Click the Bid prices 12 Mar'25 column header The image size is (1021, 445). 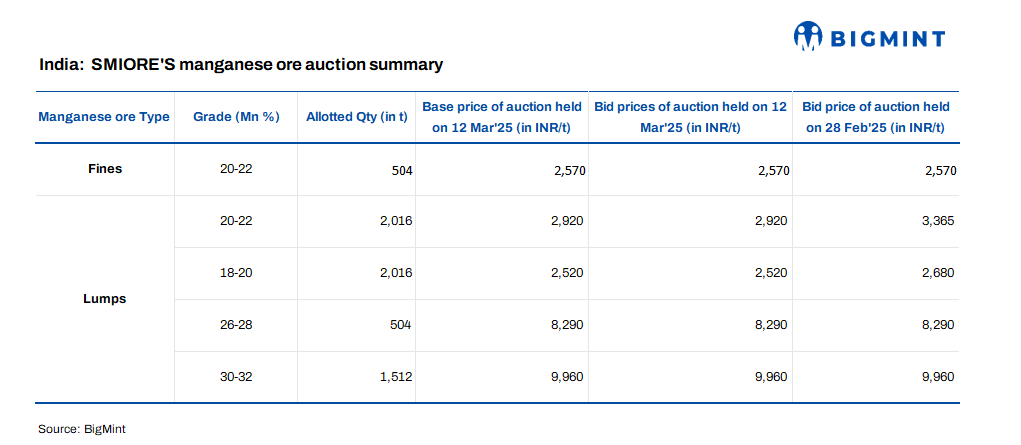click(x=690, y=117)
